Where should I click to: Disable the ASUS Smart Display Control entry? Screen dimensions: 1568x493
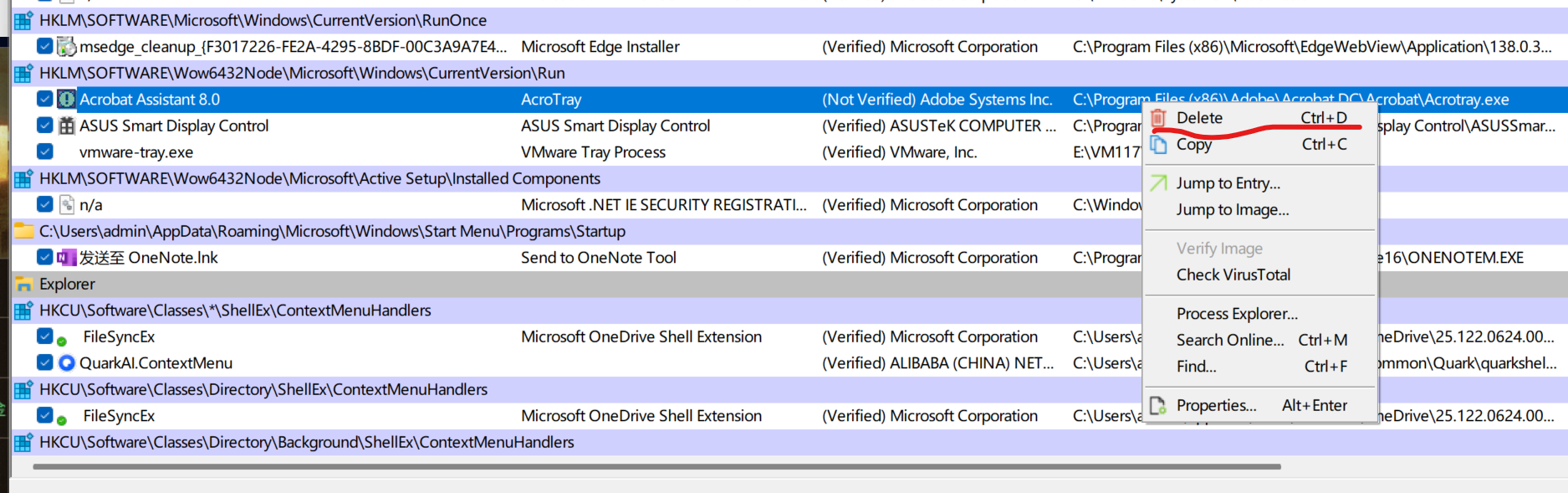pos(45,125)
